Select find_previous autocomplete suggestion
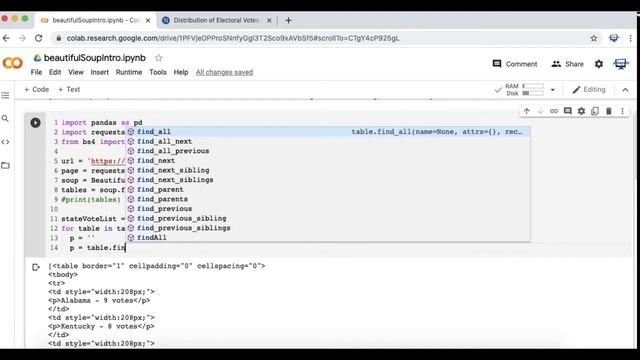The width and height of the screenshot is (640, 360). tap(328, 209)
